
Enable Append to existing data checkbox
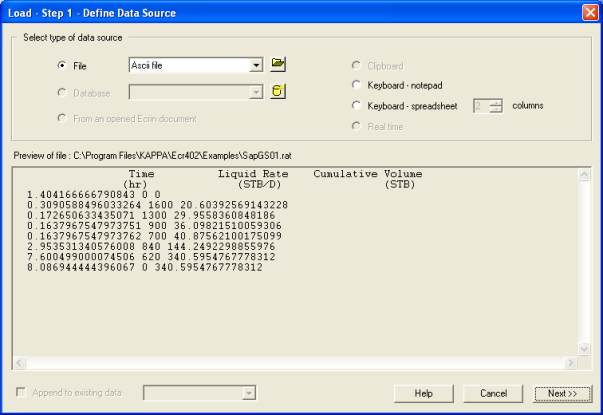point(22,393)
